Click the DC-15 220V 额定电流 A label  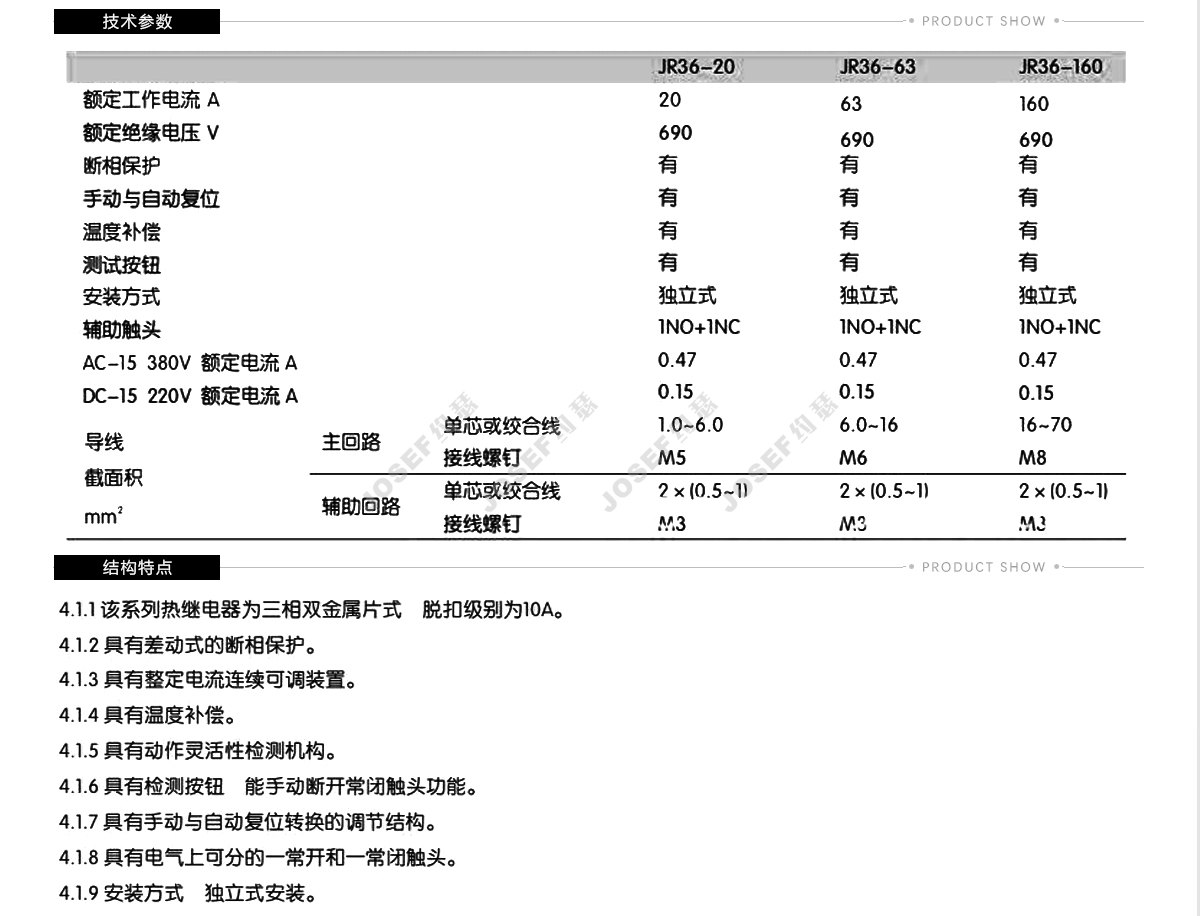(190, 396)
